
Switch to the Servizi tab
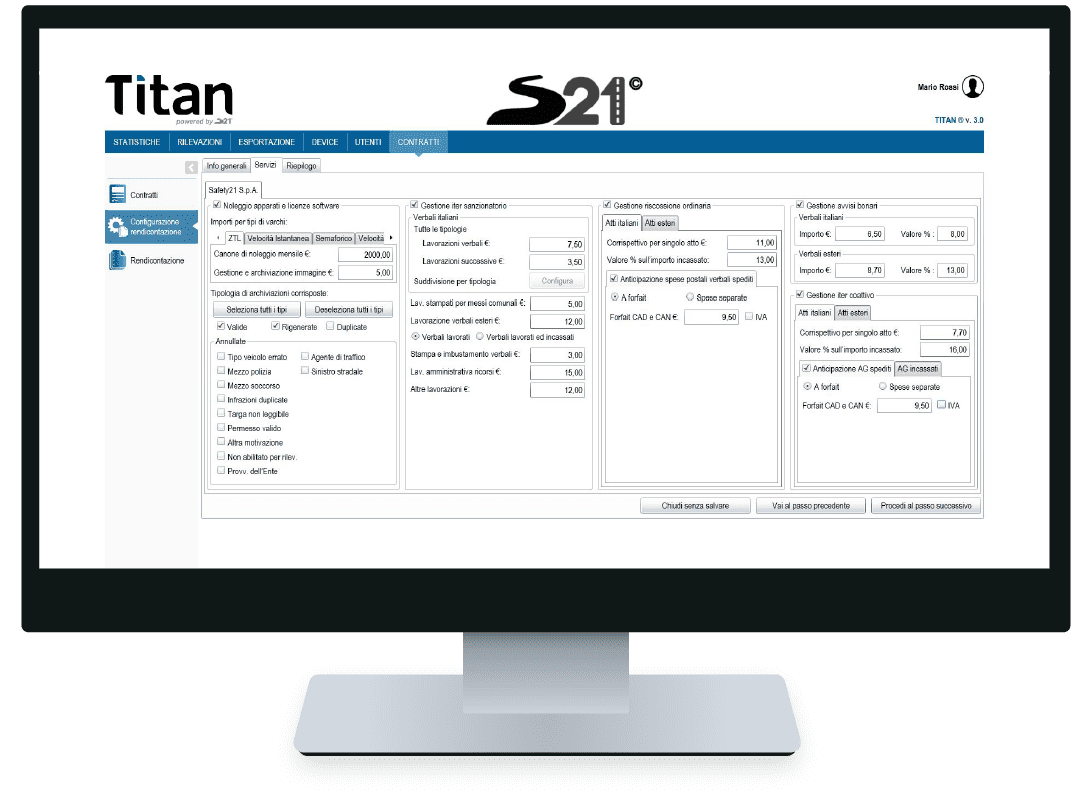(265, 165)
